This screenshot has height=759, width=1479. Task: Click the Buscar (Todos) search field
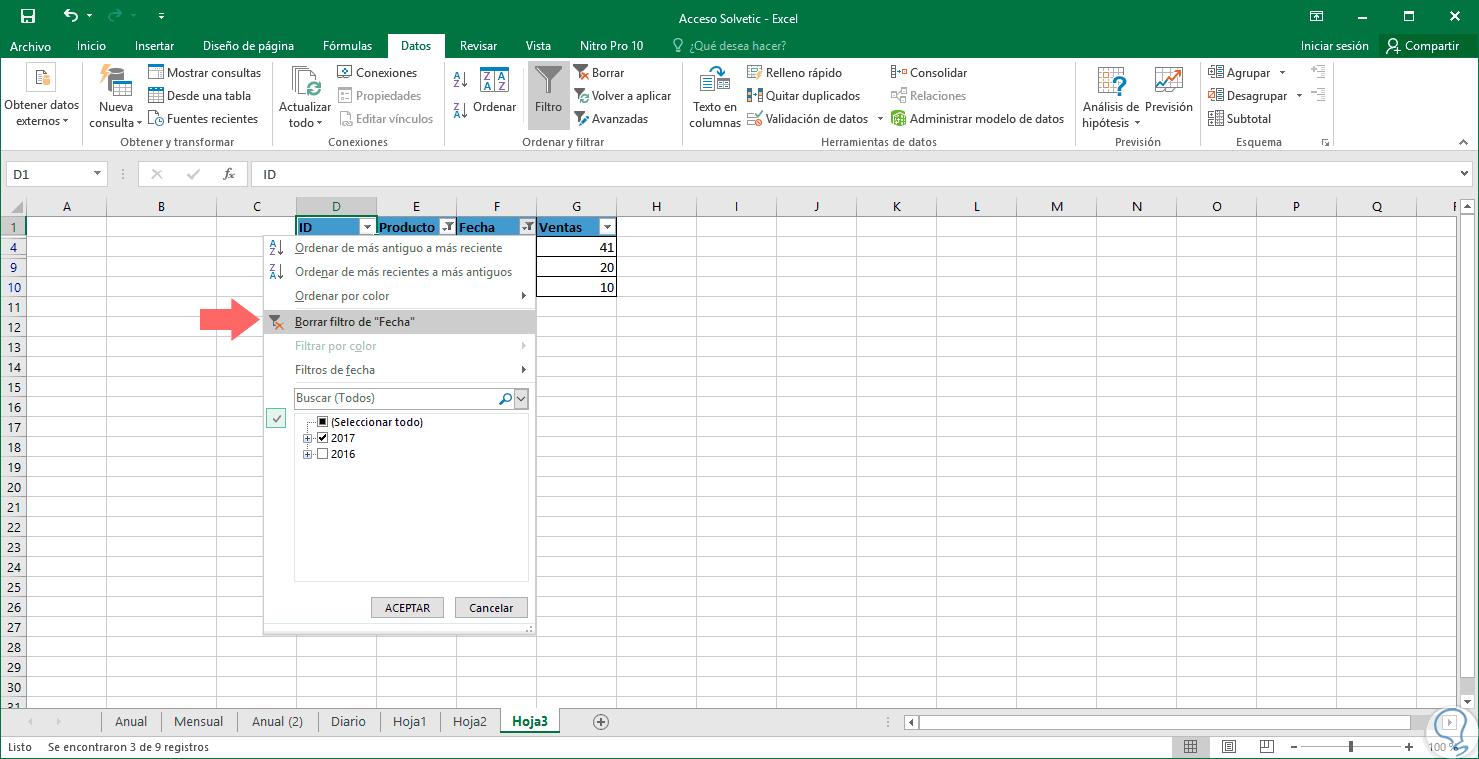pyautogui.click(x=404, y=399)
